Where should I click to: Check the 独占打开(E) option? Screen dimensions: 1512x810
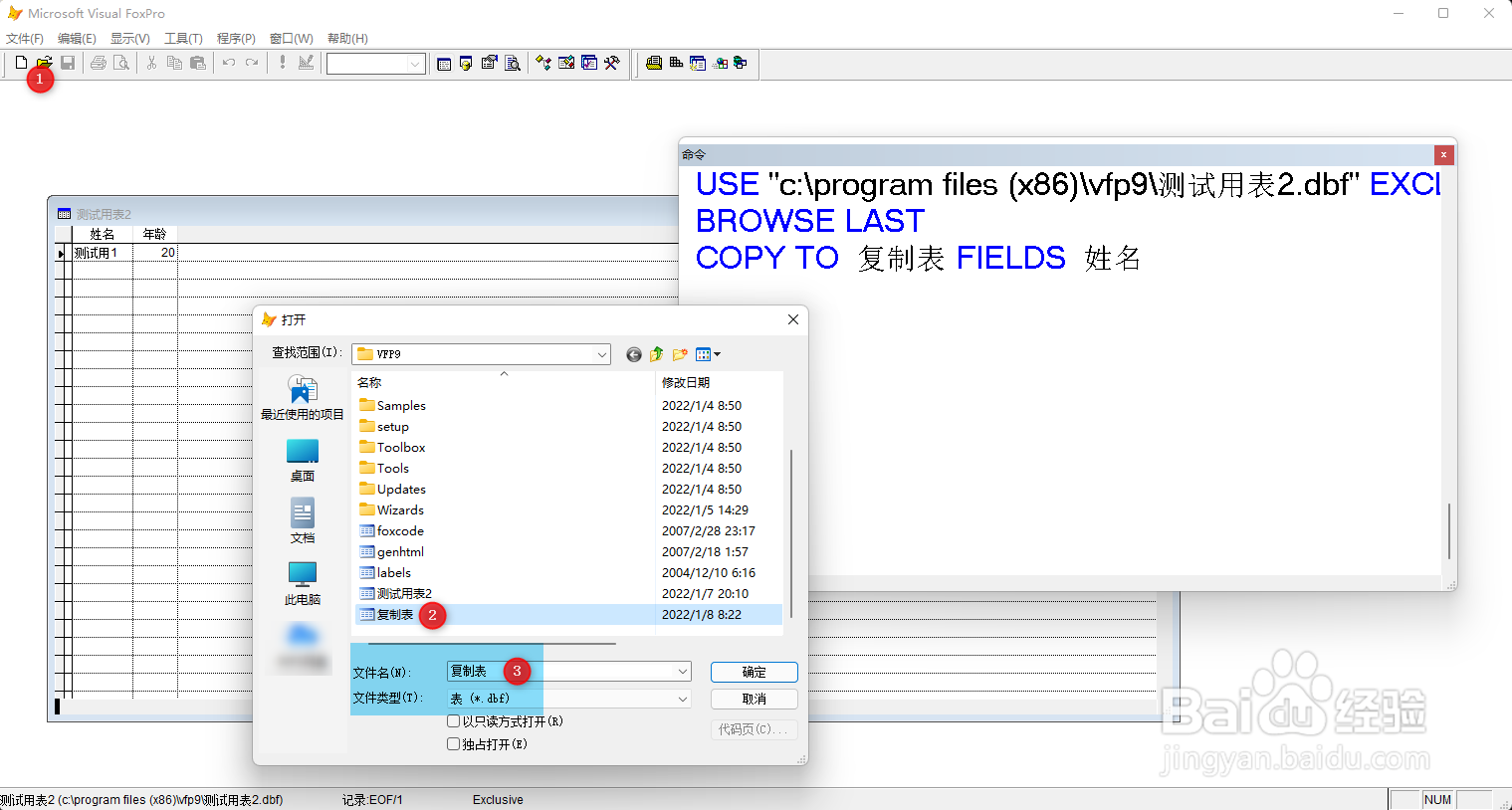[453, 743]
